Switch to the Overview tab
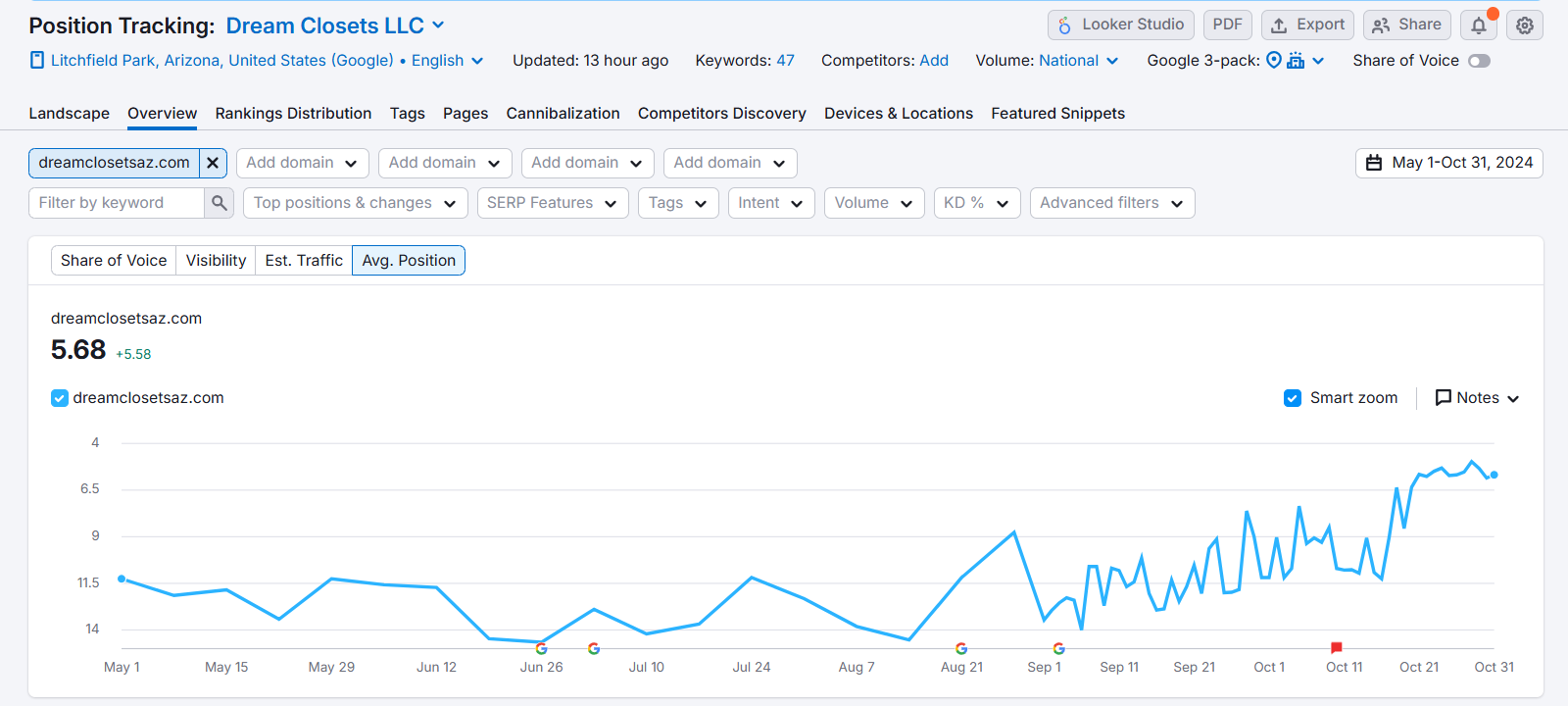This screenshot has width=1568, height=706. click(162, 114)
